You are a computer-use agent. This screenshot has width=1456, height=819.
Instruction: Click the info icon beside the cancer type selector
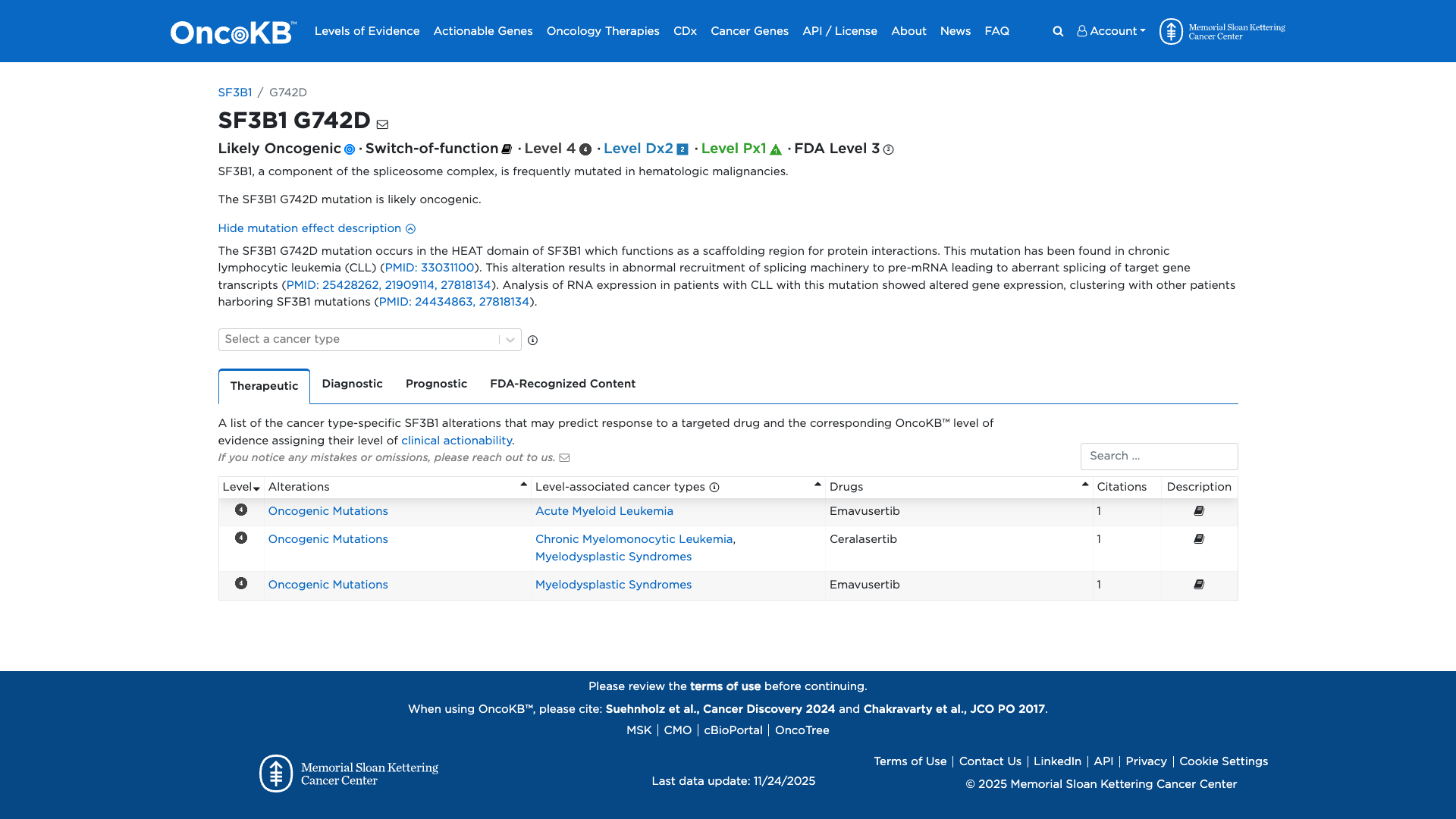(x=533, y=340)
